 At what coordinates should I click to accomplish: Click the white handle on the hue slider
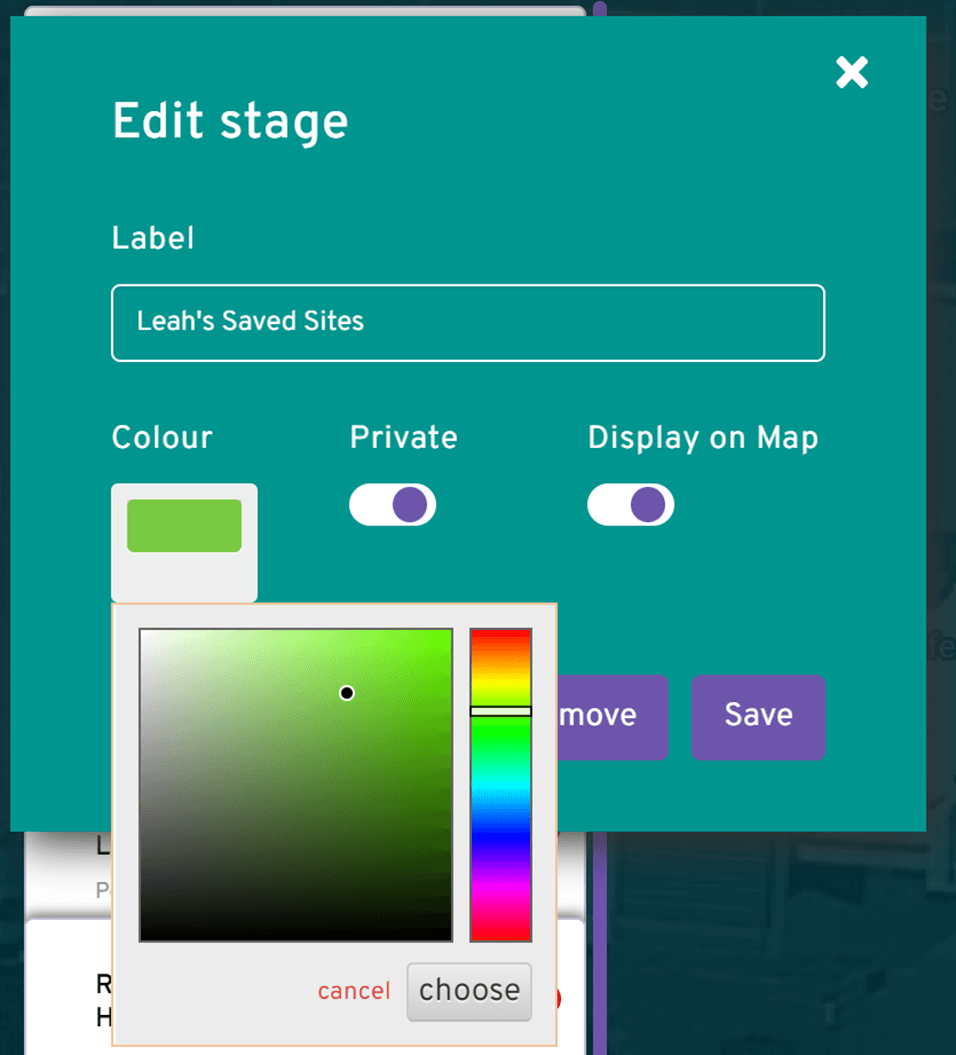500,710
